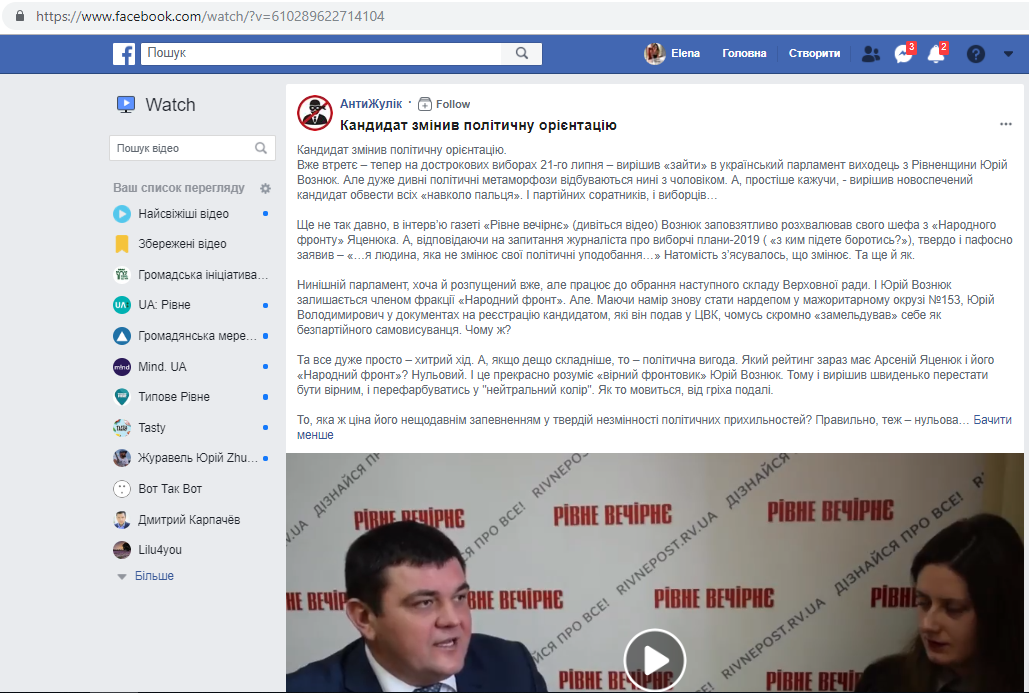Click the Lilu4you avatar icon
The image size is (1029, 693).
coord(122,550)
